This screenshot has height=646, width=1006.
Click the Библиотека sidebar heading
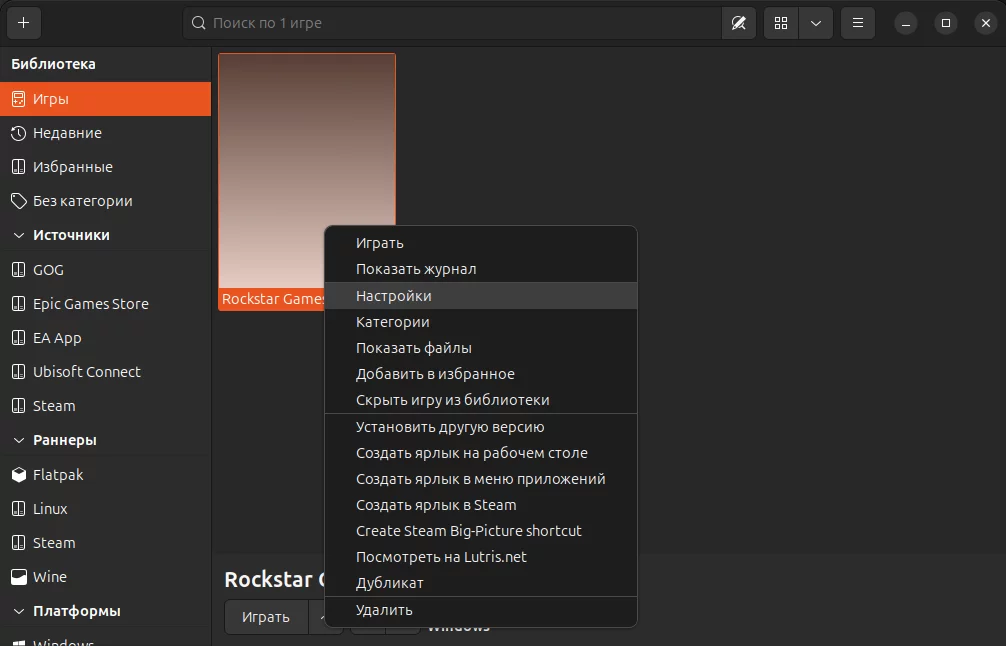53,64
